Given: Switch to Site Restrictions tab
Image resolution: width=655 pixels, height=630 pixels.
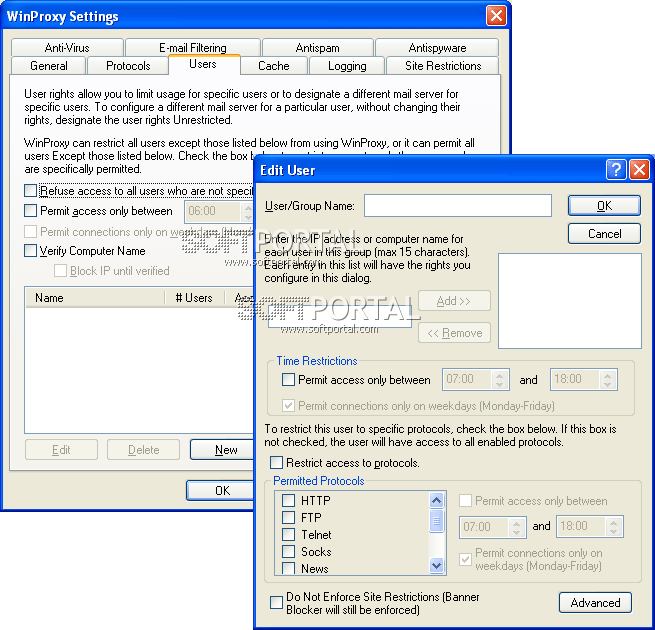Looking at the screenshot, I should (x=443, y=66).
